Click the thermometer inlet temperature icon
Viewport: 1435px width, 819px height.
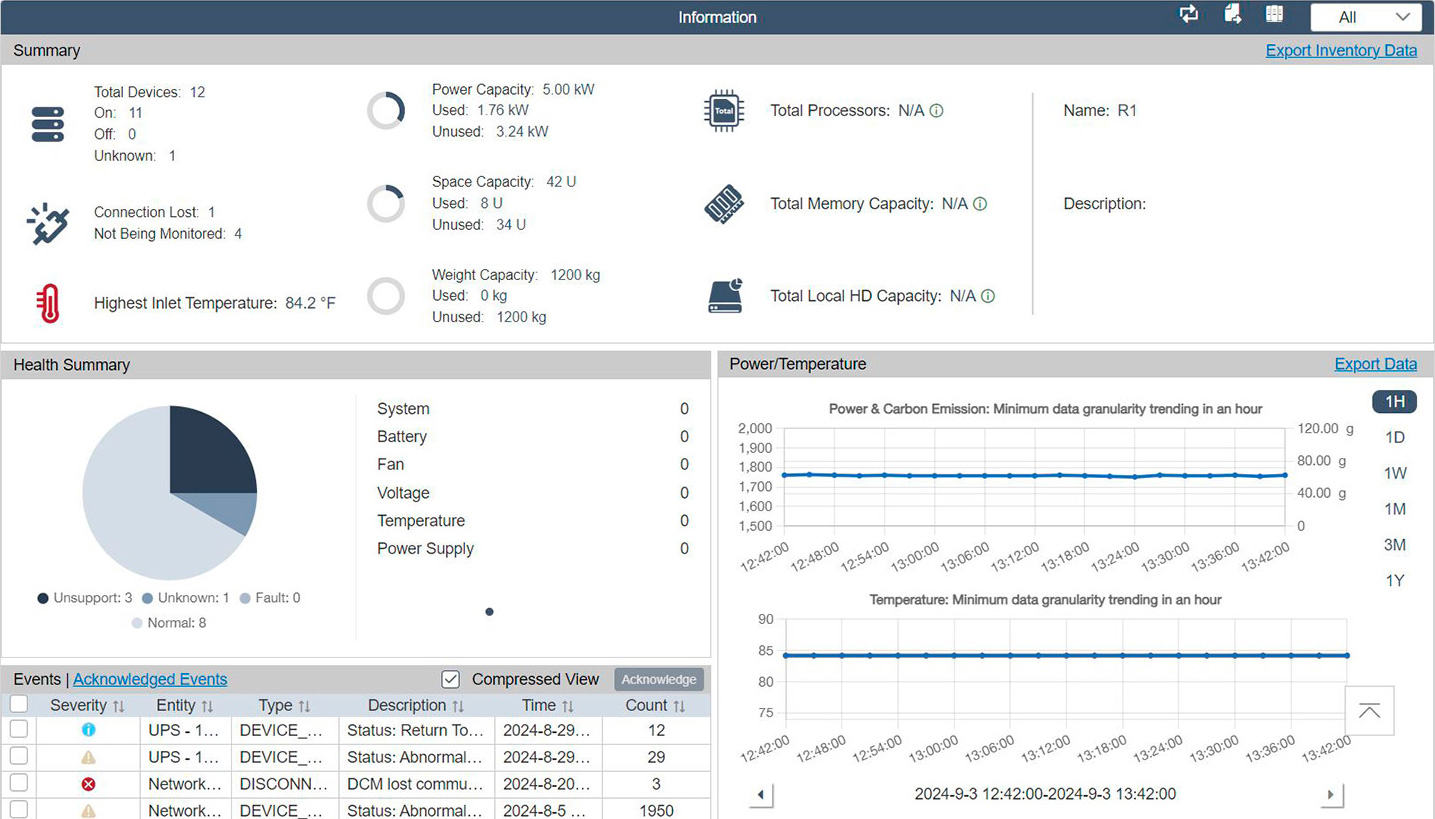click(x=47, y=303)
